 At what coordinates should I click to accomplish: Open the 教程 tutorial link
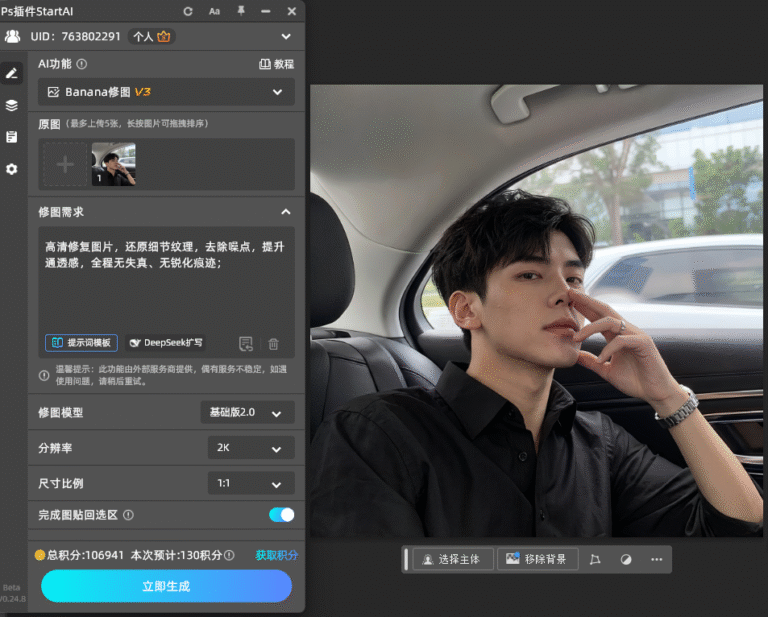click(277, 64)
